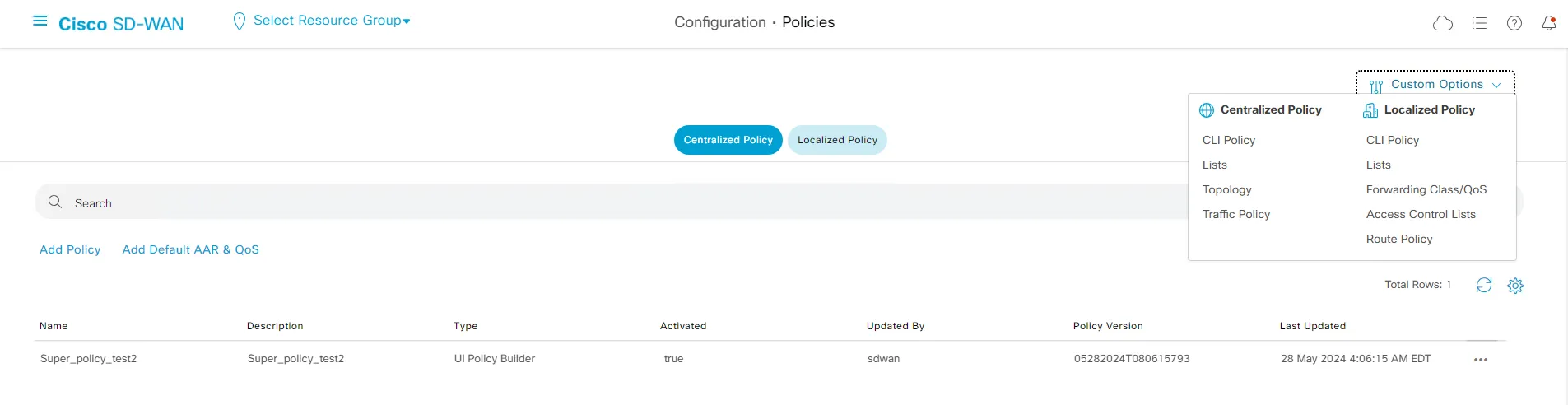Select Forwarding Class/QoS option
The height and width of the screenshot is (405, 1568).
click(x=1426, y=189)
